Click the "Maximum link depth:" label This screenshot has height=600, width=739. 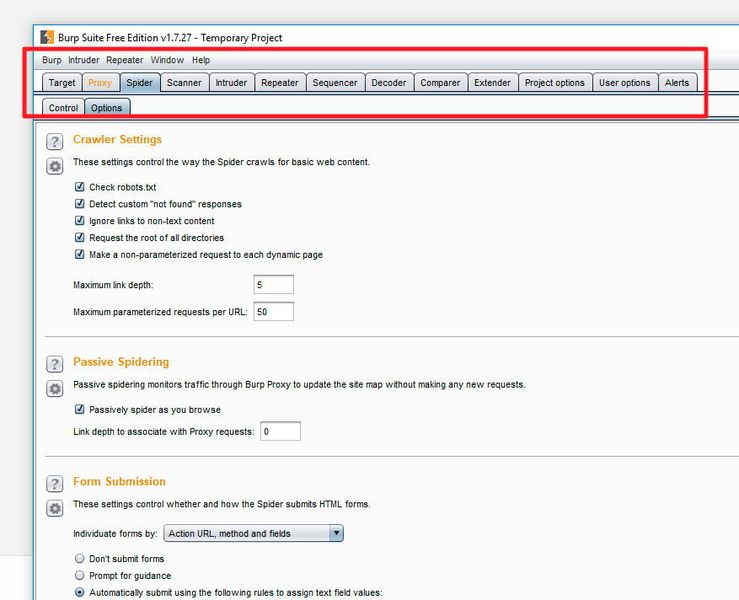(113, 285)
